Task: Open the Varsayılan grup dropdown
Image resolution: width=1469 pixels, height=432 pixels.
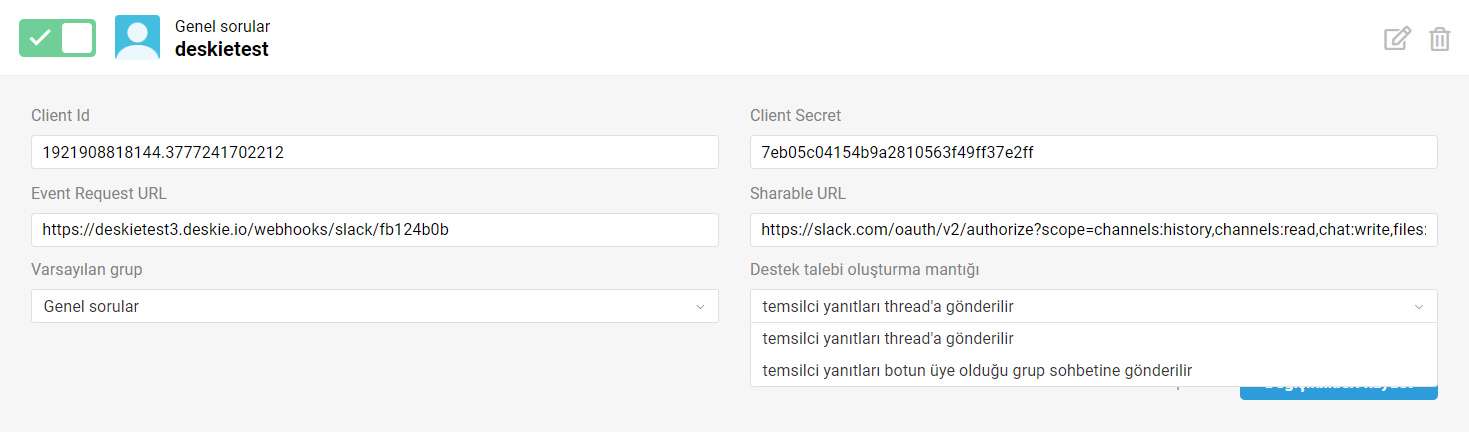Action: click(375, 306)
